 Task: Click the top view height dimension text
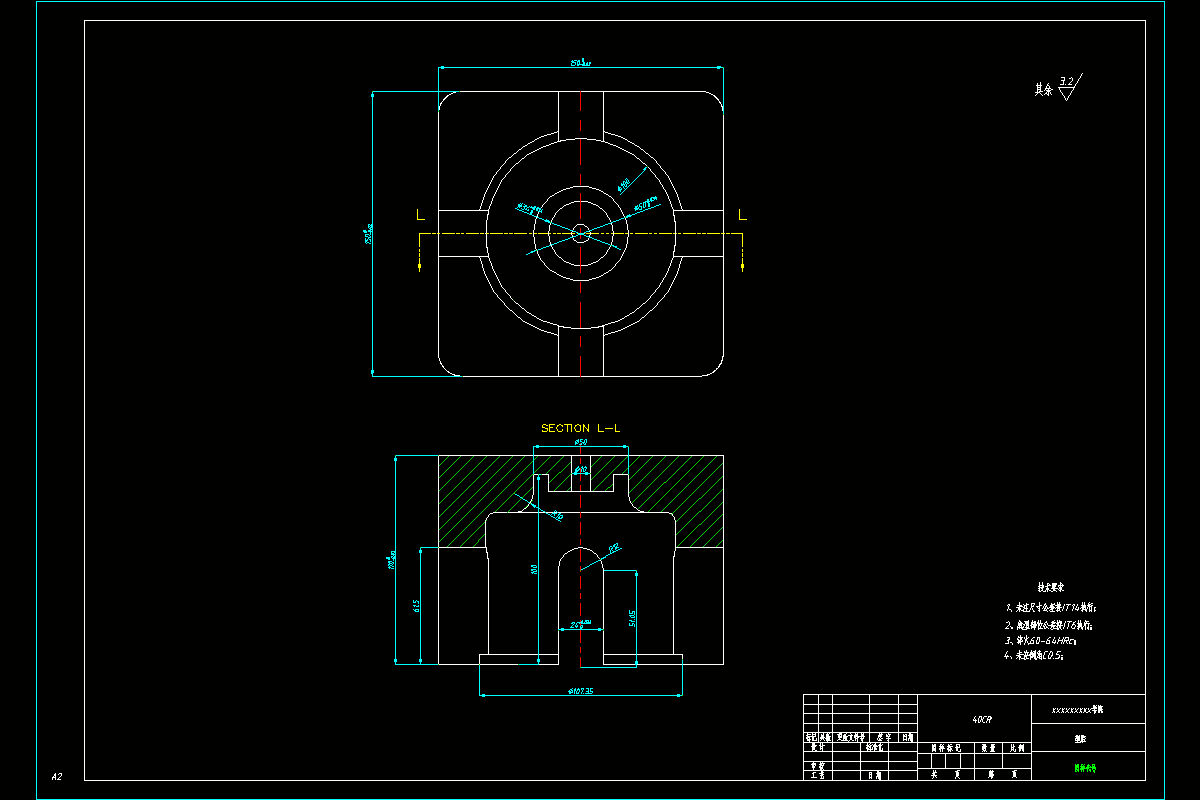click(367, 234)
